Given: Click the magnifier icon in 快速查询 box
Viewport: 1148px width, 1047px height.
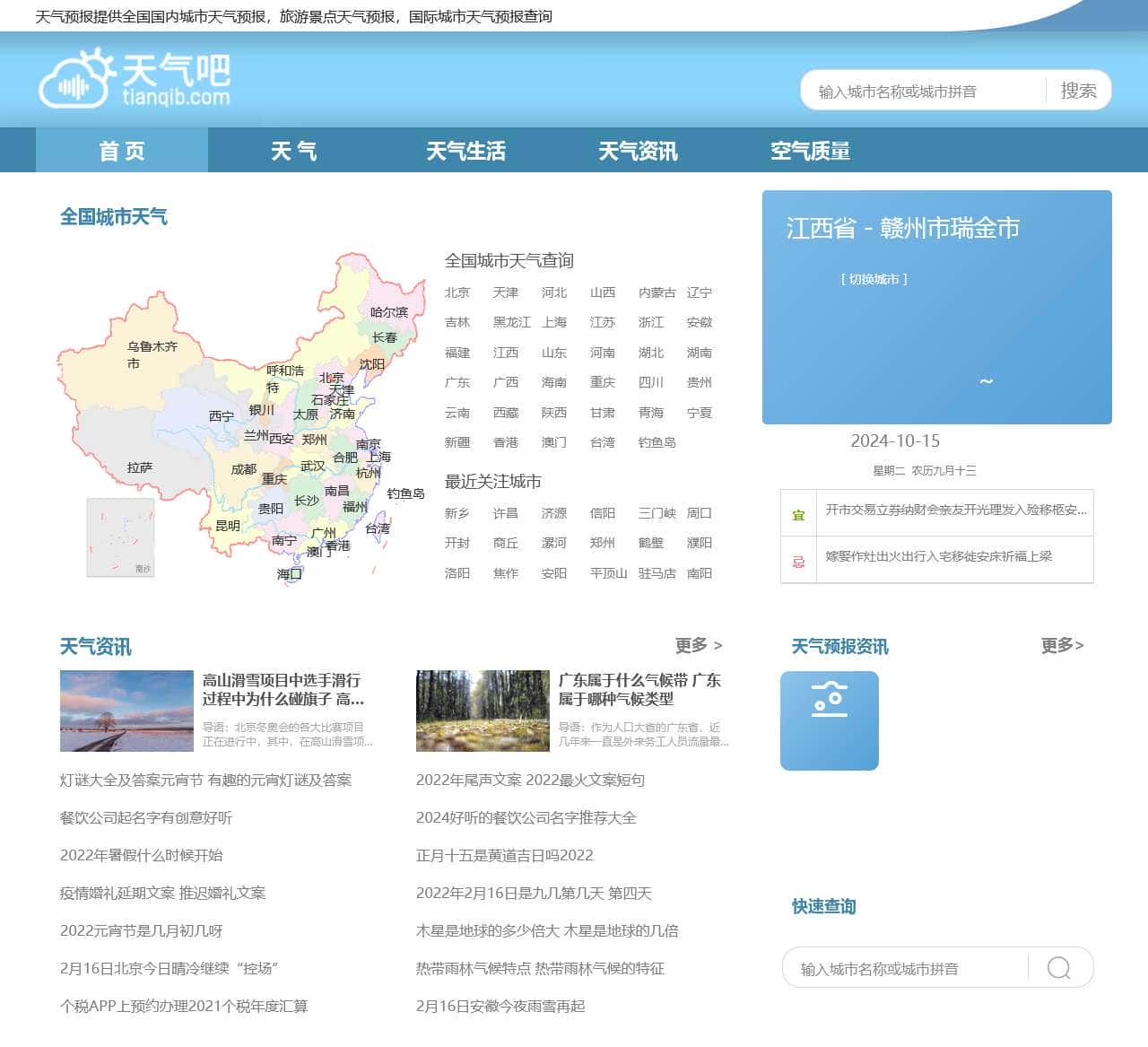Looking at the screenshot, I should pos(1058,968).
